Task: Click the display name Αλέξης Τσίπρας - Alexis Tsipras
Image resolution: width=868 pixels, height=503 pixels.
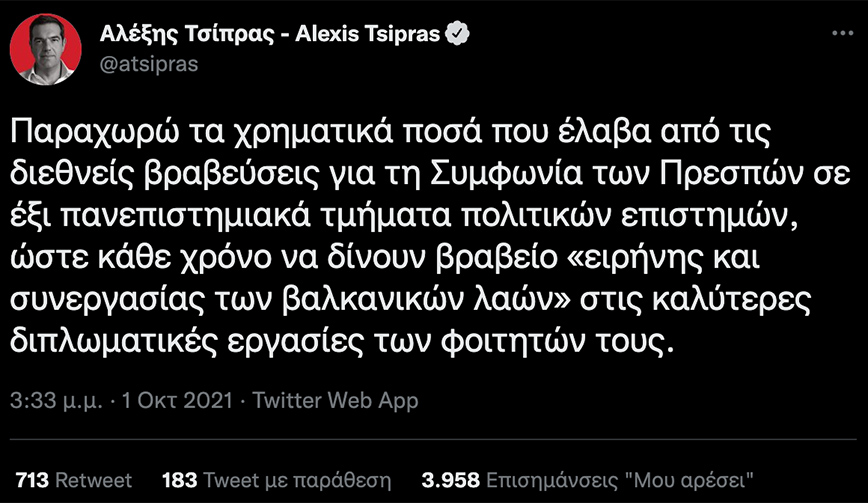Action: pyautogui.click(x=270, y=33)
